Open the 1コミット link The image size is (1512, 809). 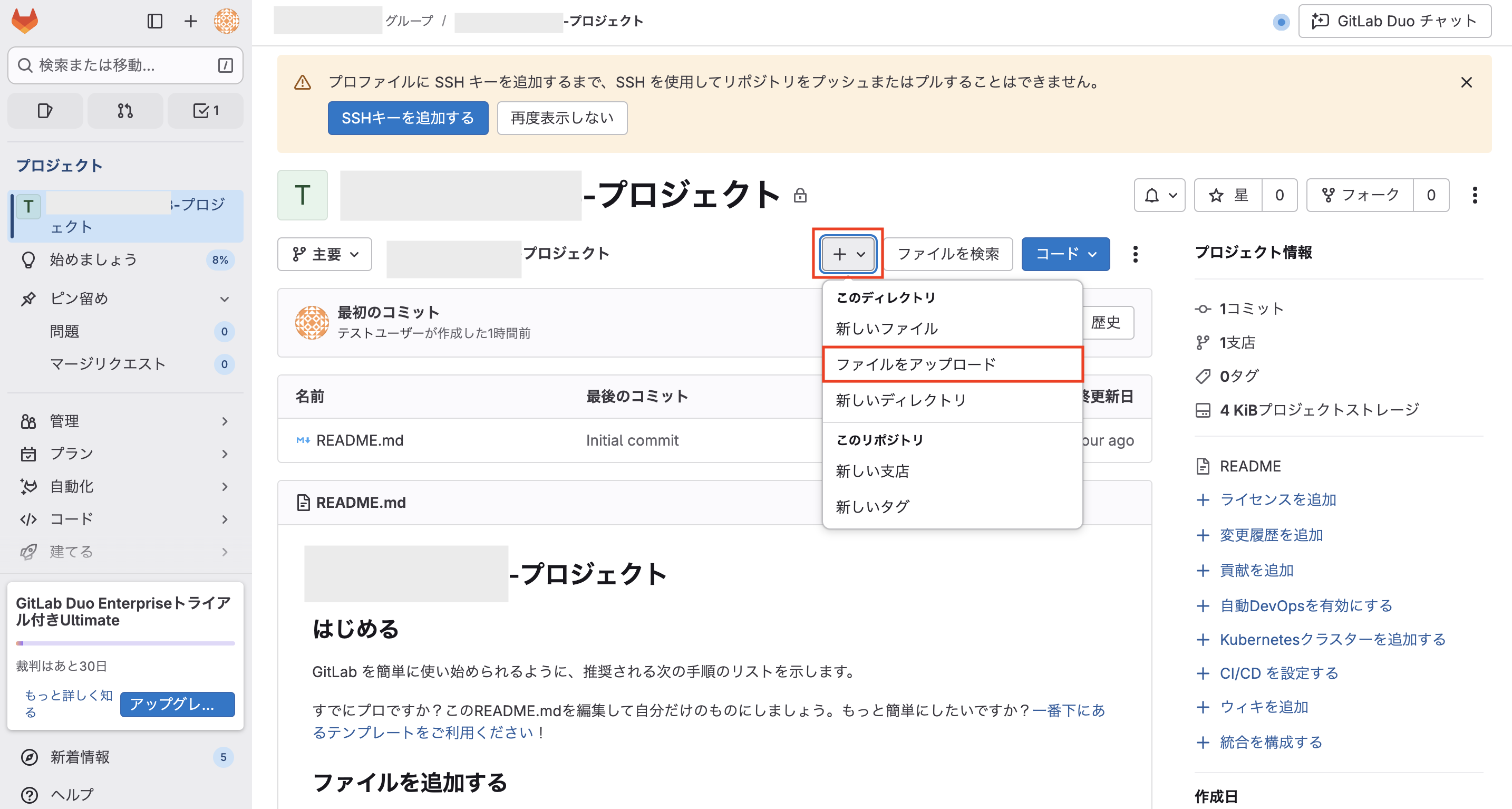[1239, 309]
